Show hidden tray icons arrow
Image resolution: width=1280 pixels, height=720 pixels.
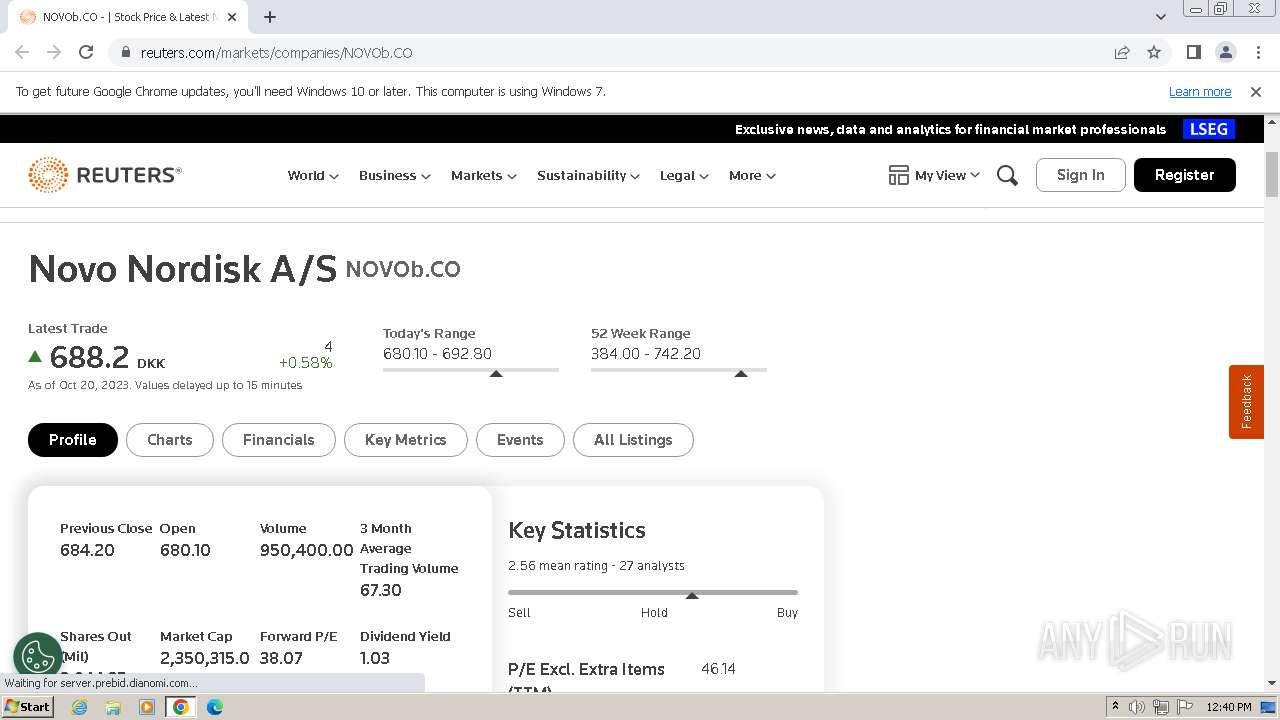(1115, 707)
